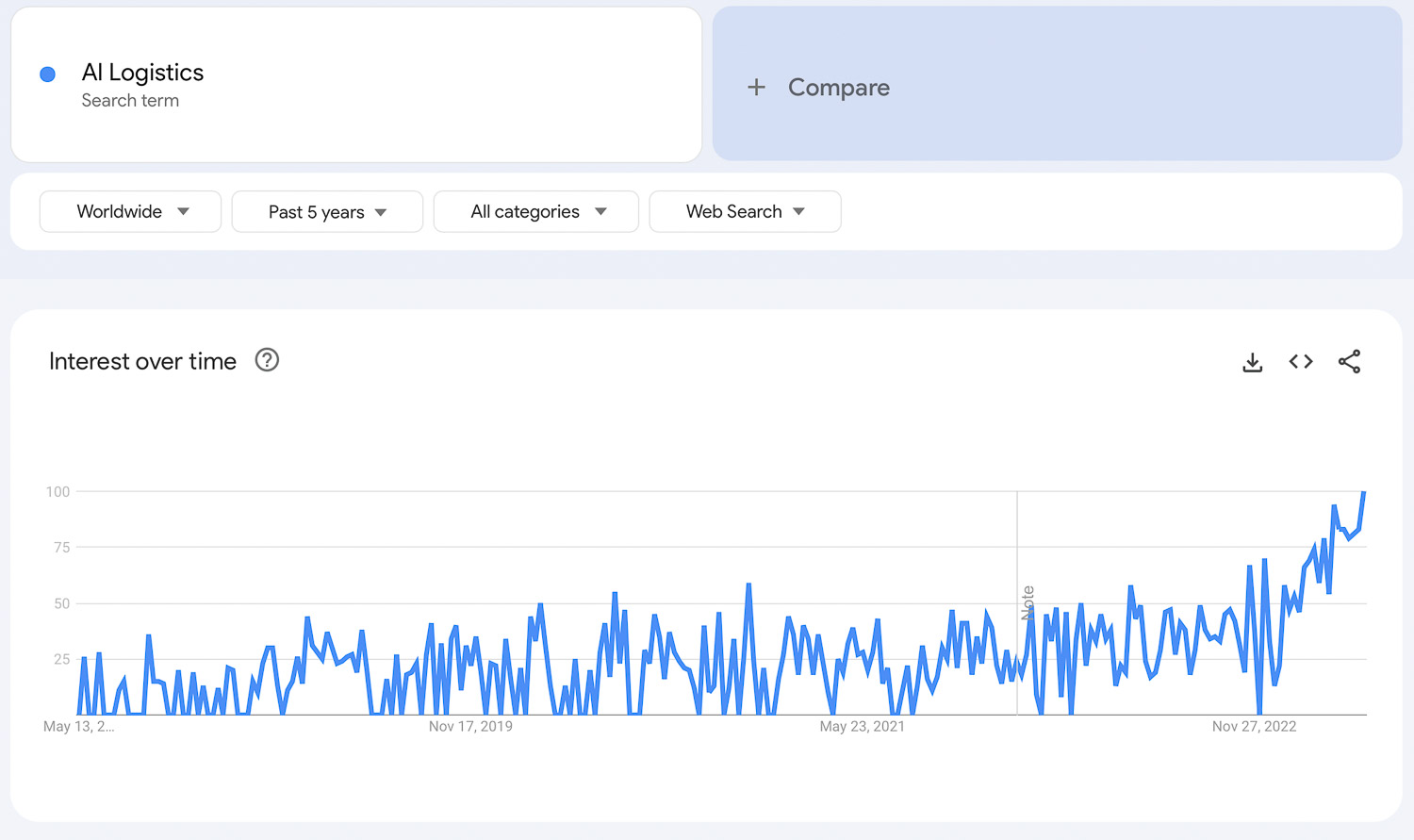Viewport: 1414px width, 840px height.
Task: Select the Note marker on the chart
Action: 1028,602
